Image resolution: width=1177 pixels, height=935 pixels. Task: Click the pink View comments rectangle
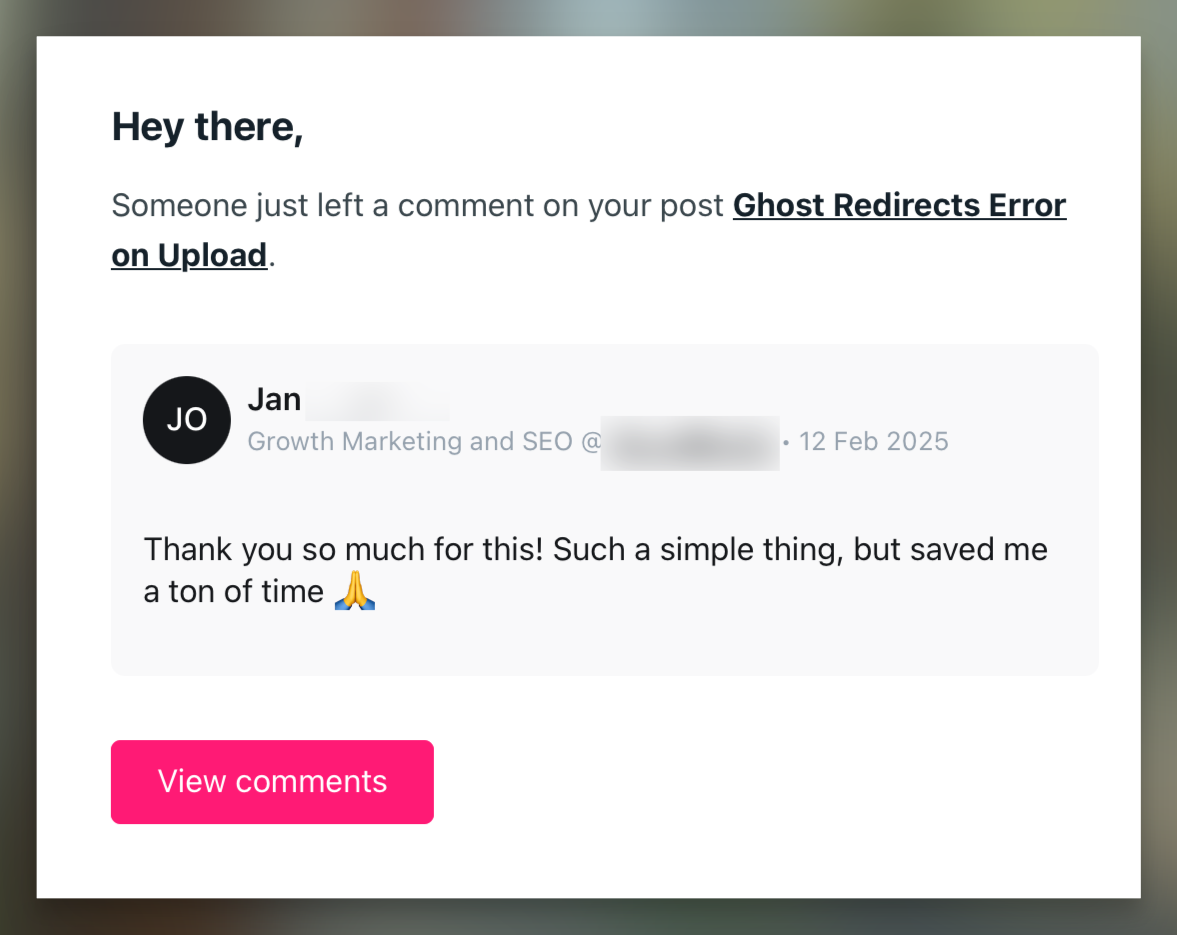click(272, 781)
